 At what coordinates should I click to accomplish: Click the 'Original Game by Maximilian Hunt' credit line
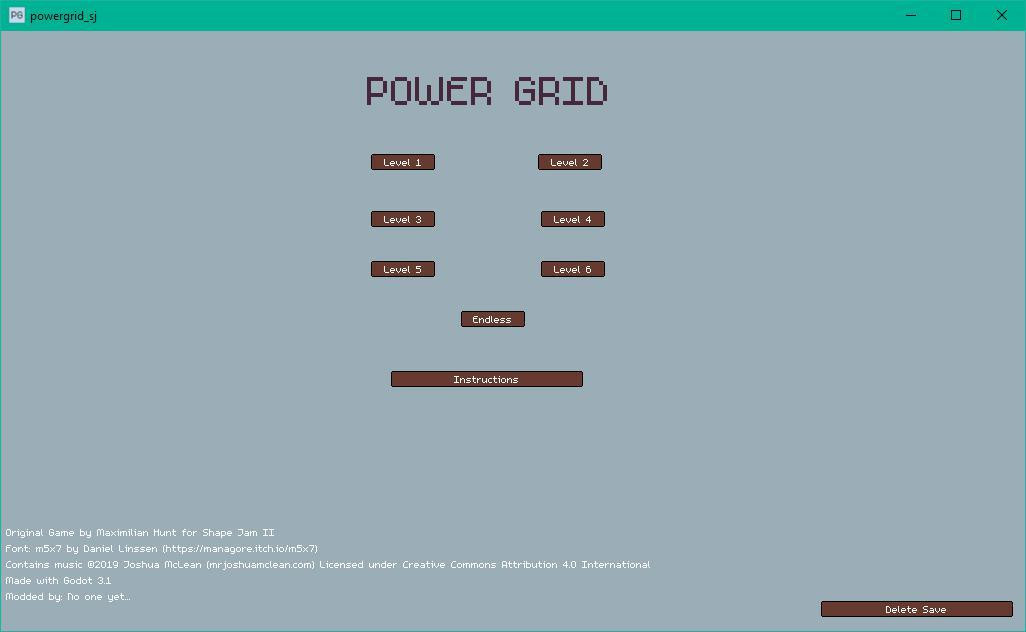coord(140,533)
